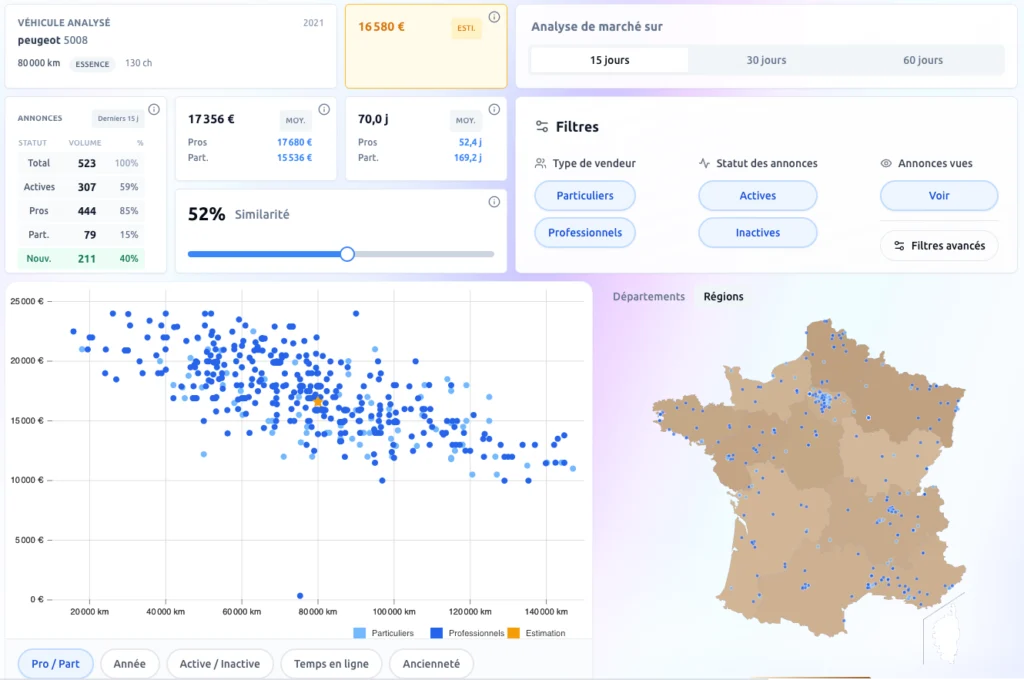Toggle the Inactives listings filter

pyautogui.click(x=757, y=232)
